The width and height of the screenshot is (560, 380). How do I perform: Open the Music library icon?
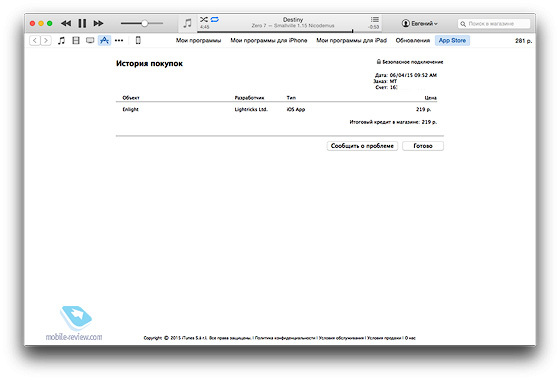point(61,40)
